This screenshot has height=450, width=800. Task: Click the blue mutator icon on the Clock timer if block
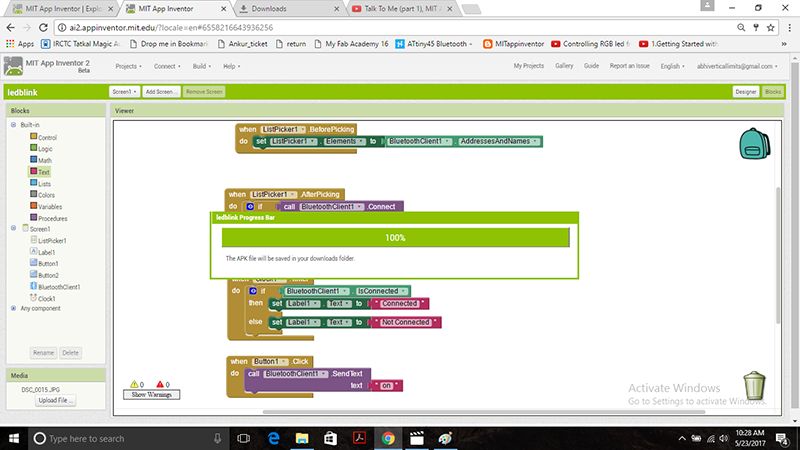pyautogui.click(x=253, y=291)
